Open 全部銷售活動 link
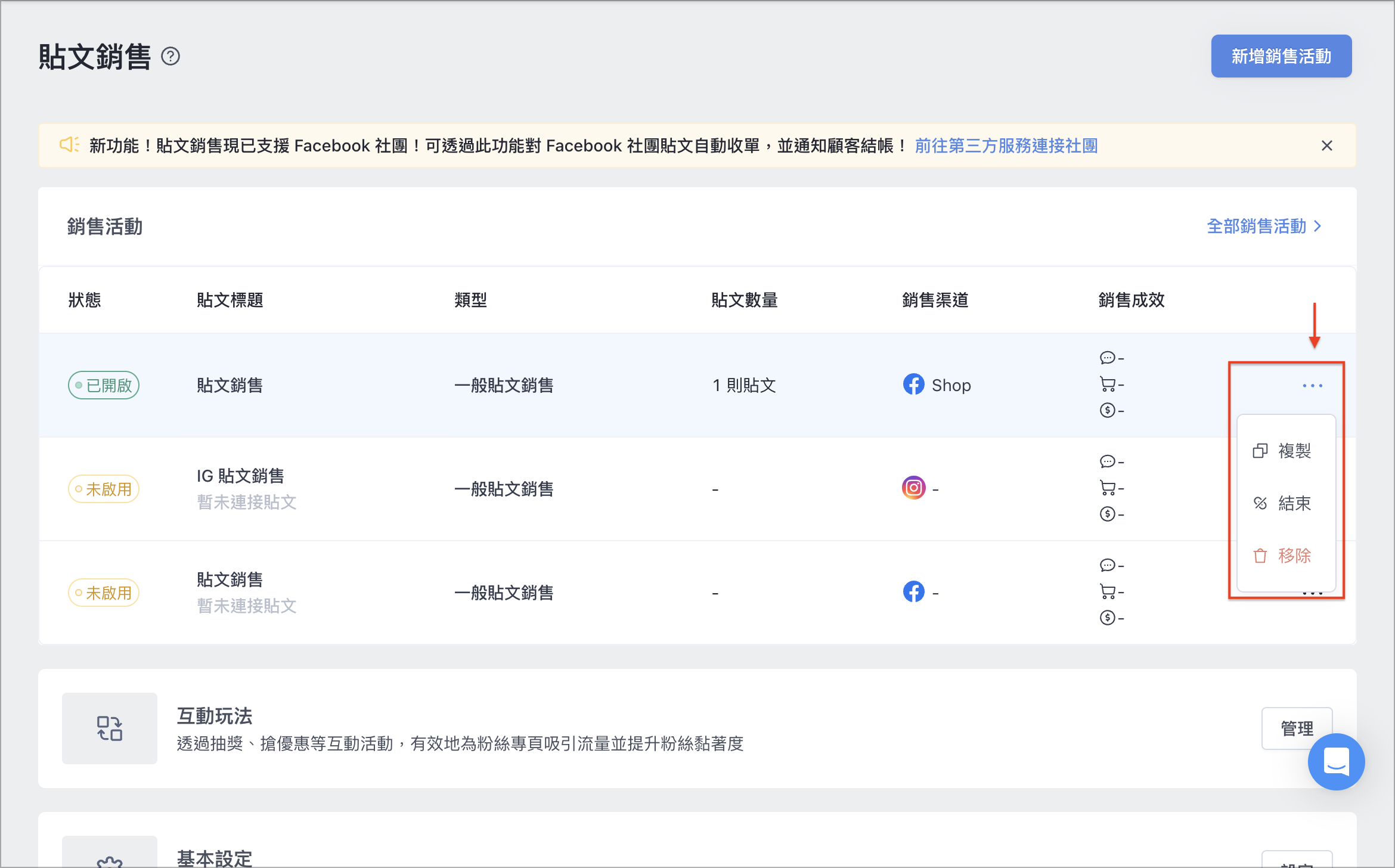 pos(1257,227)
